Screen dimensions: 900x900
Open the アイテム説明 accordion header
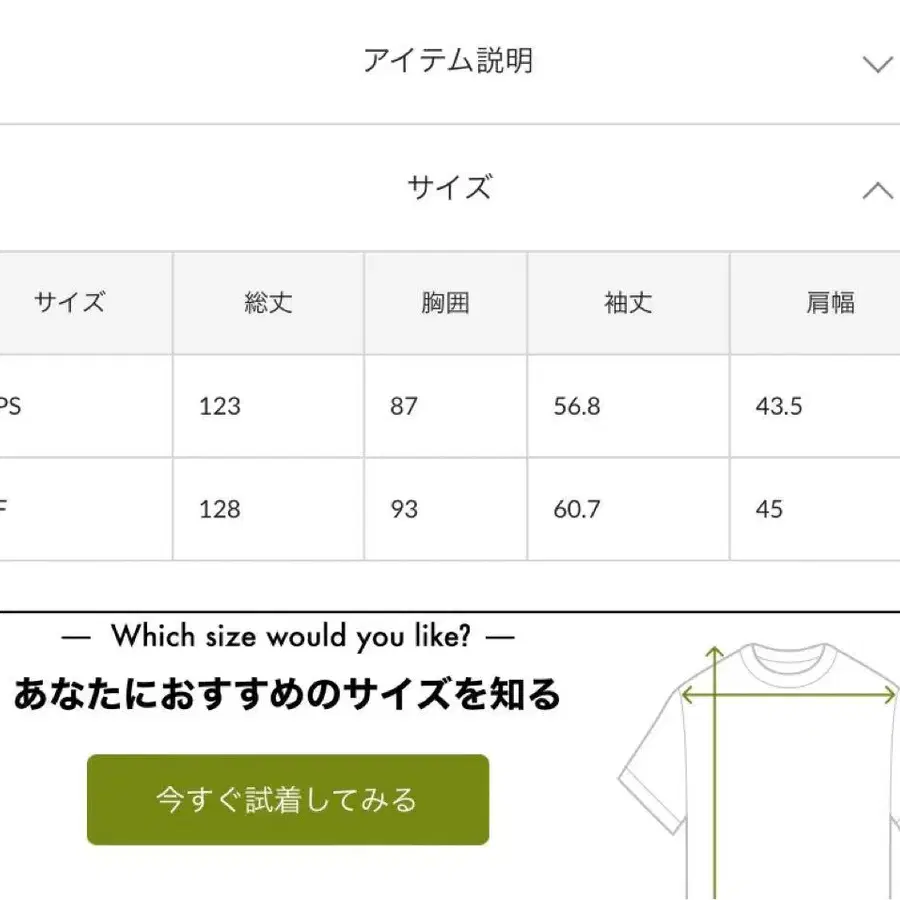tap(448, 62)
